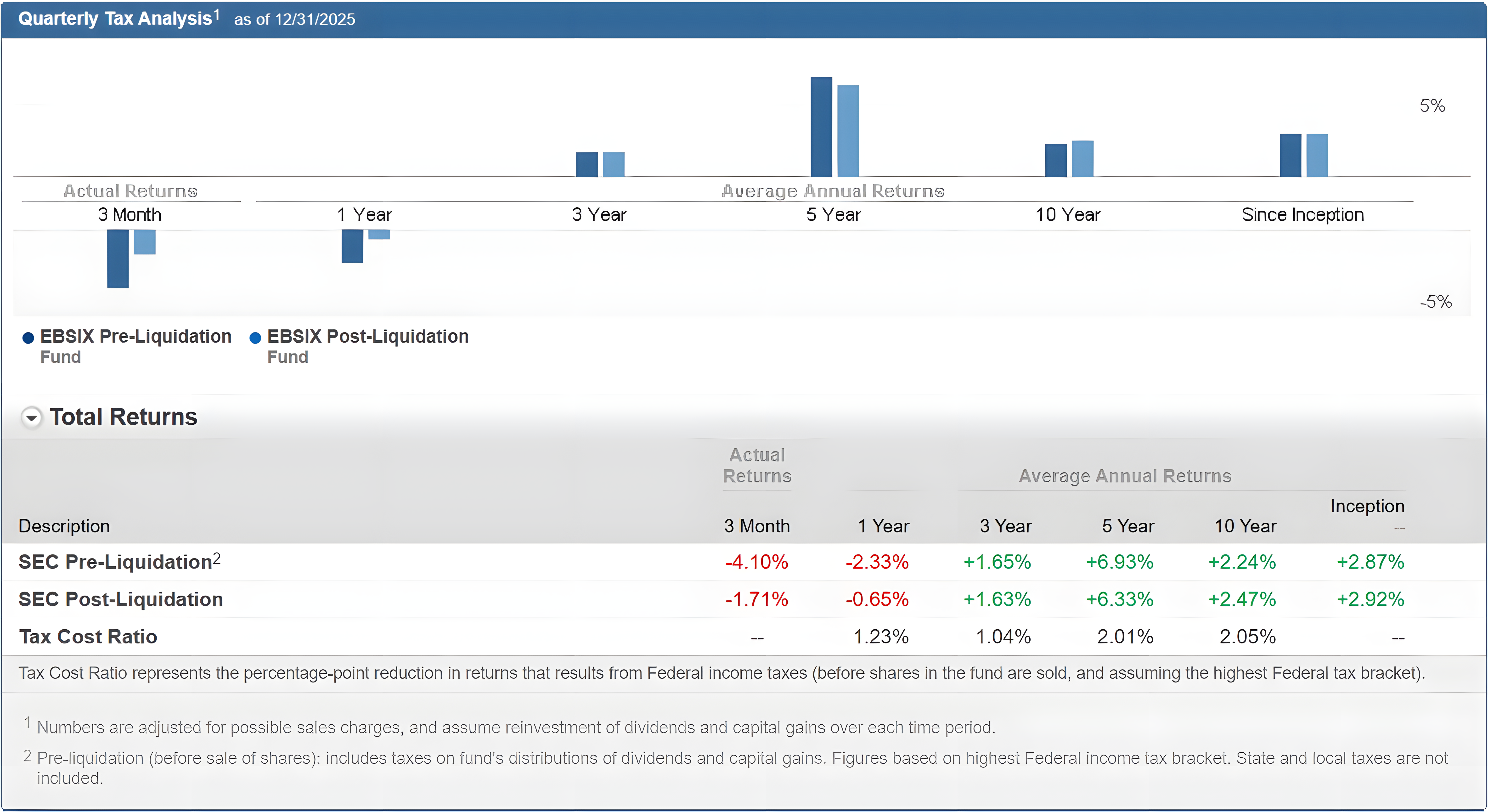Image resolution: width=1488 pixels, height=812 pixels.
Task: Click the Tax Cost Ratio row label
Action: click(88, 637)
